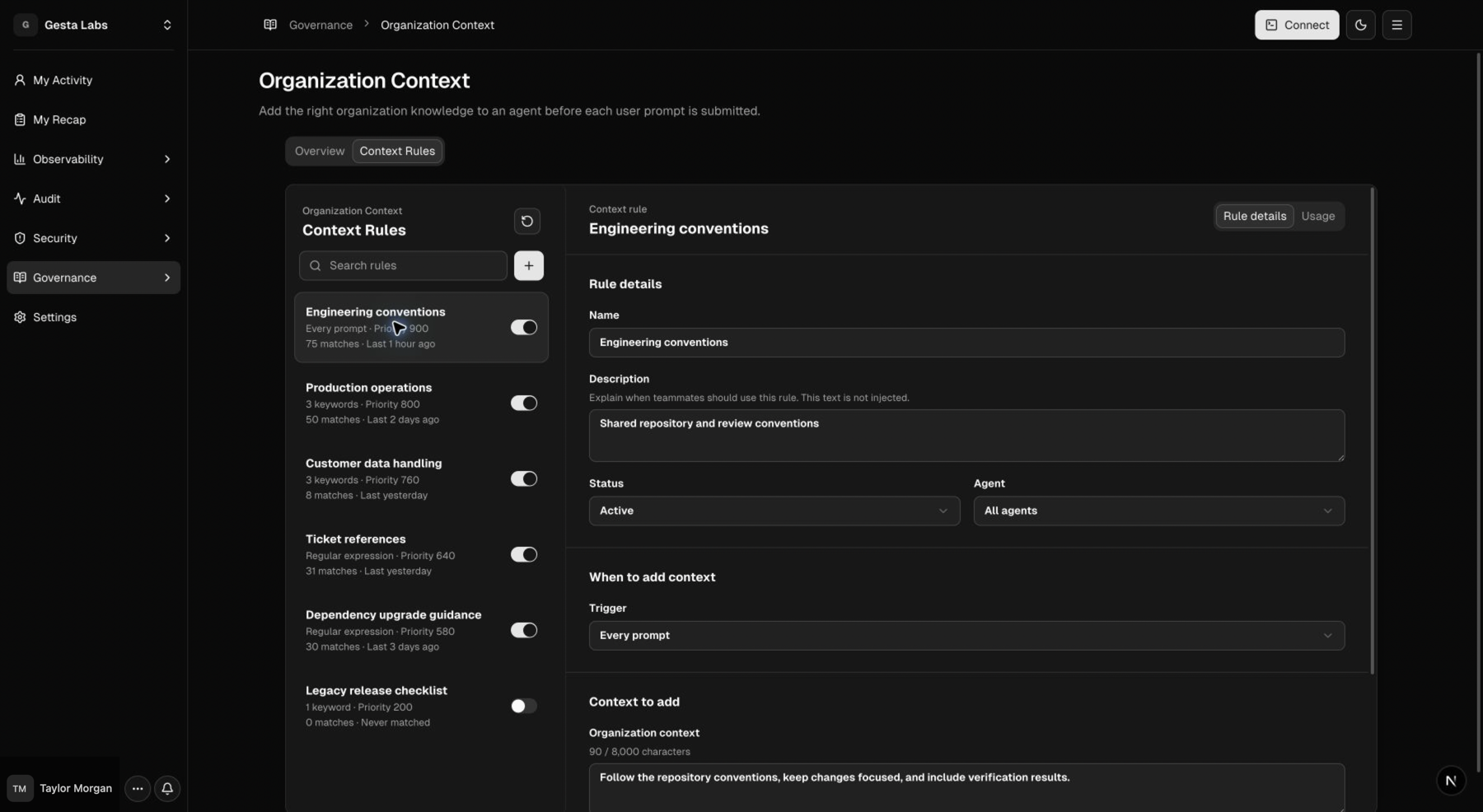Expand the Audit section chevron
The image size is (1483, 812).
[x=167, y=198]
